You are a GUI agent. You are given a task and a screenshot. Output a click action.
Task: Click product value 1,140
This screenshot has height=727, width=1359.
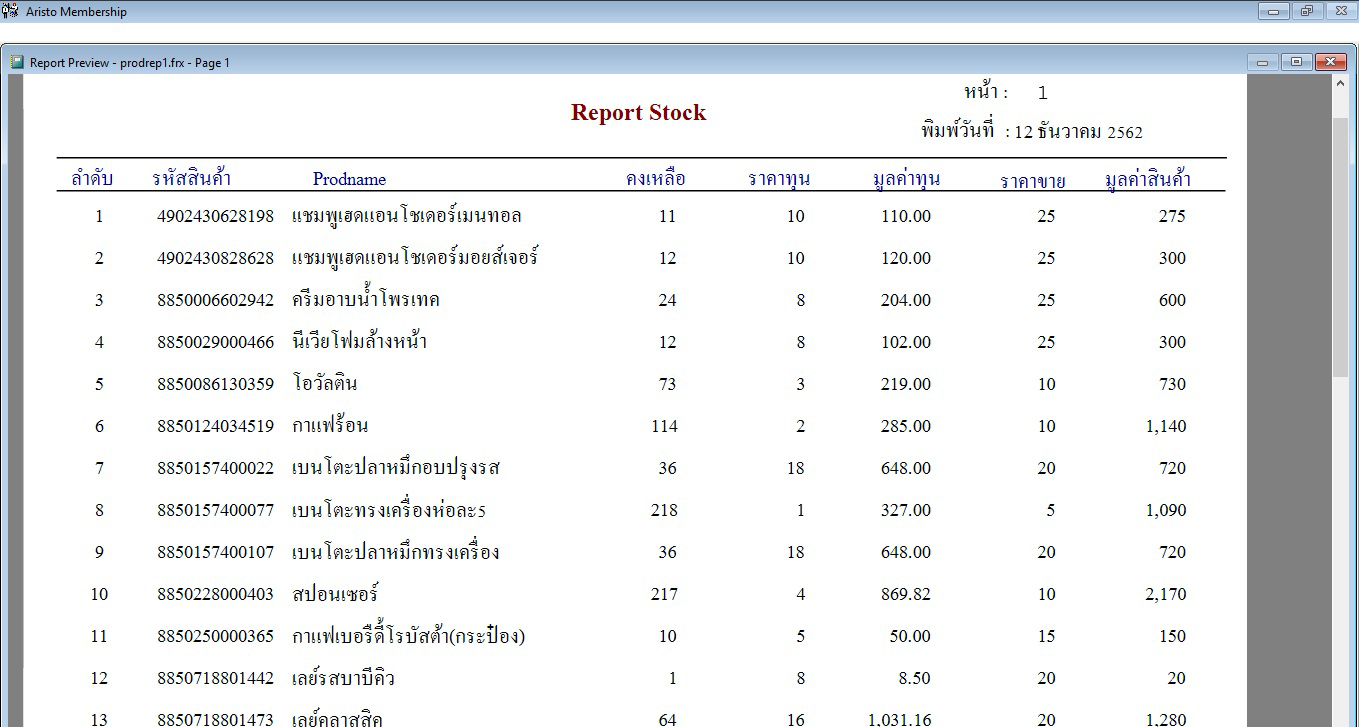[1166, 426]
